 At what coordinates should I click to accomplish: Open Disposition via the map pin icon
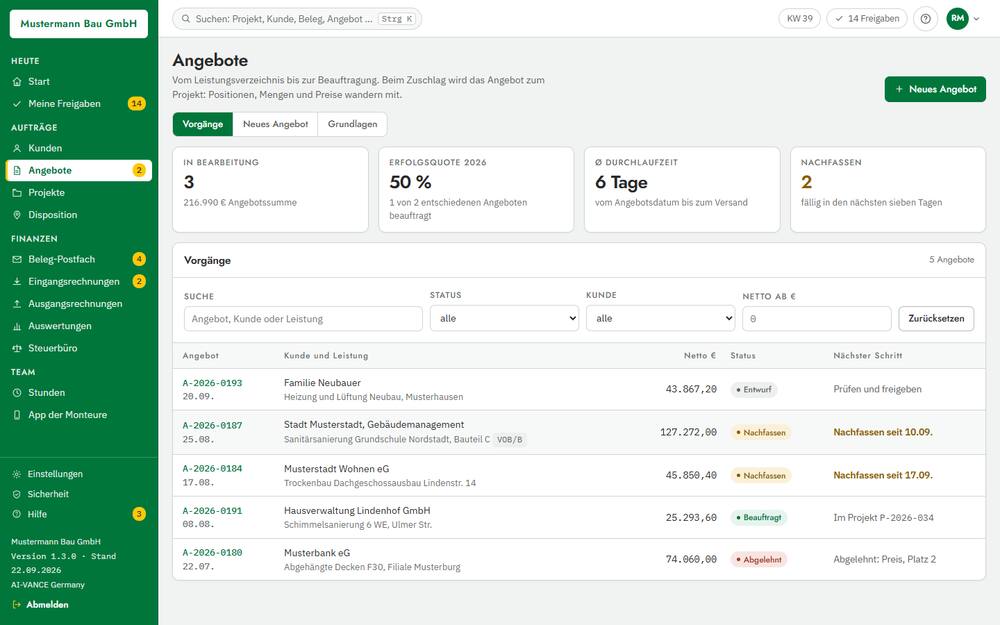(x=17, y=215)
